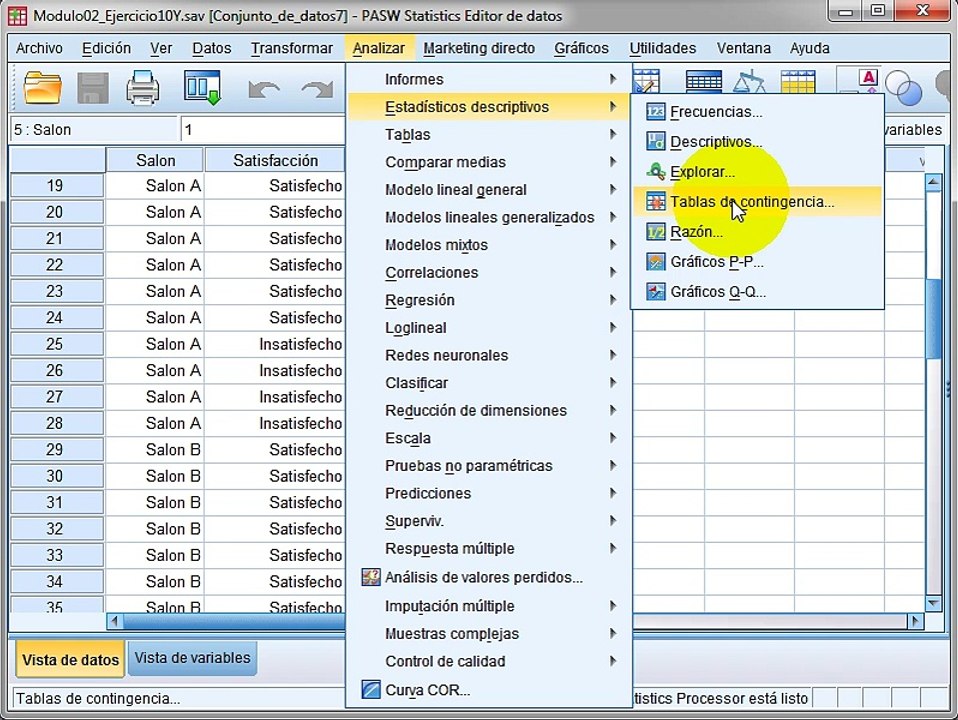Click the vertical scrollbar down arrow

point(933,603)
